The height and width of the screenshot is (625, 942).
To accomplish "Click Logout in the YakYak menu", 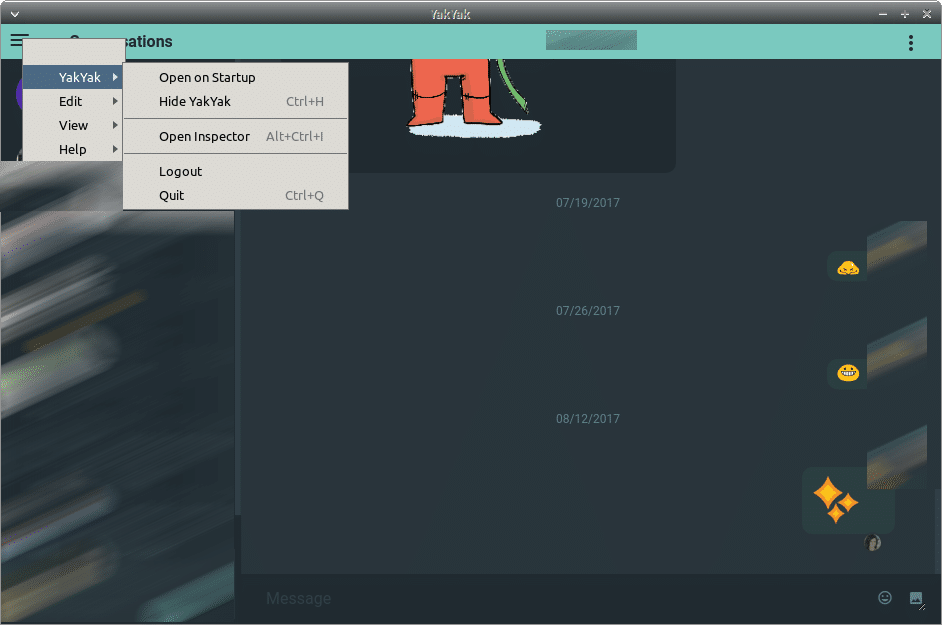I will point(236,171).
